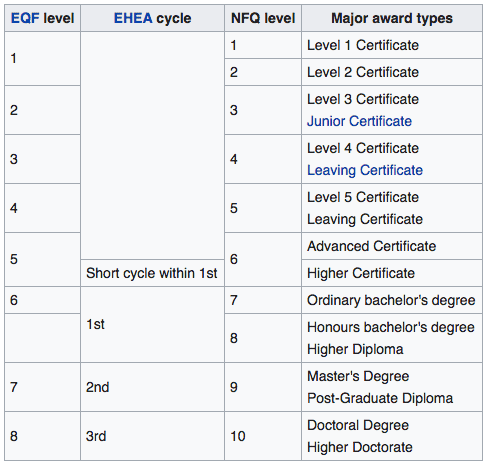Click 'Higher Diploma' text
The image size is (488, 466).
[x=355, y=349]
